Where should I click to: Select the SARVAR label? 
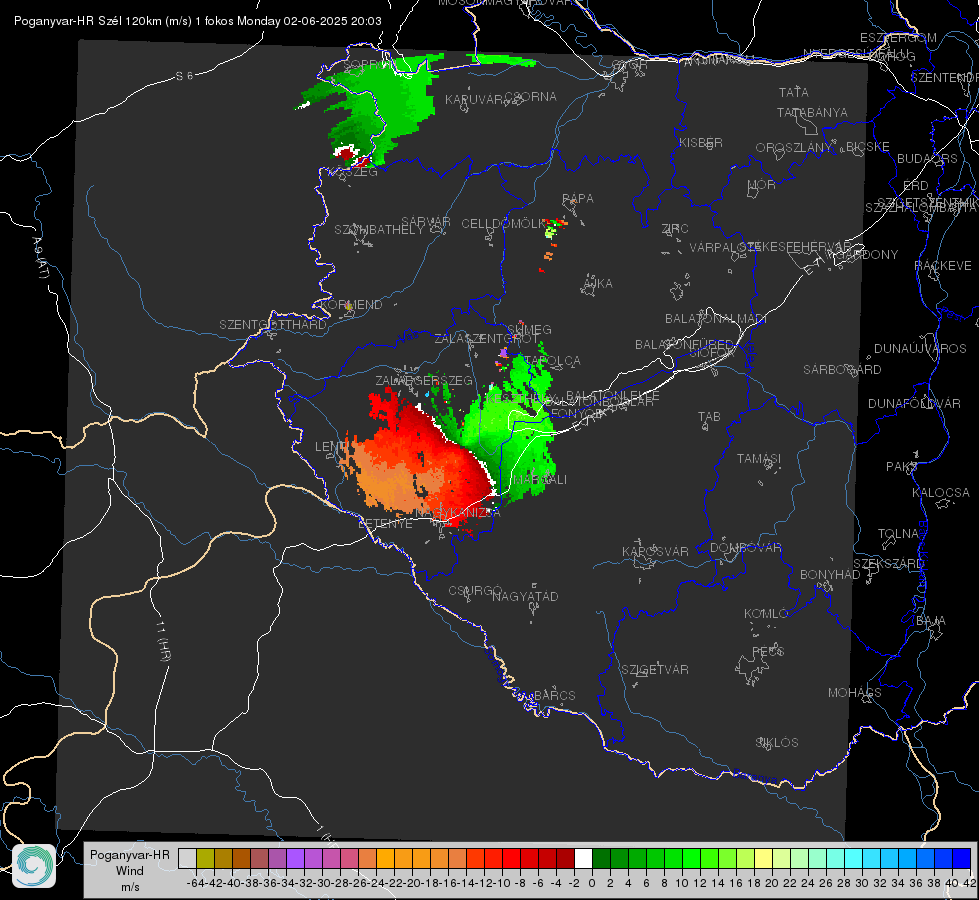pos(426,222)
